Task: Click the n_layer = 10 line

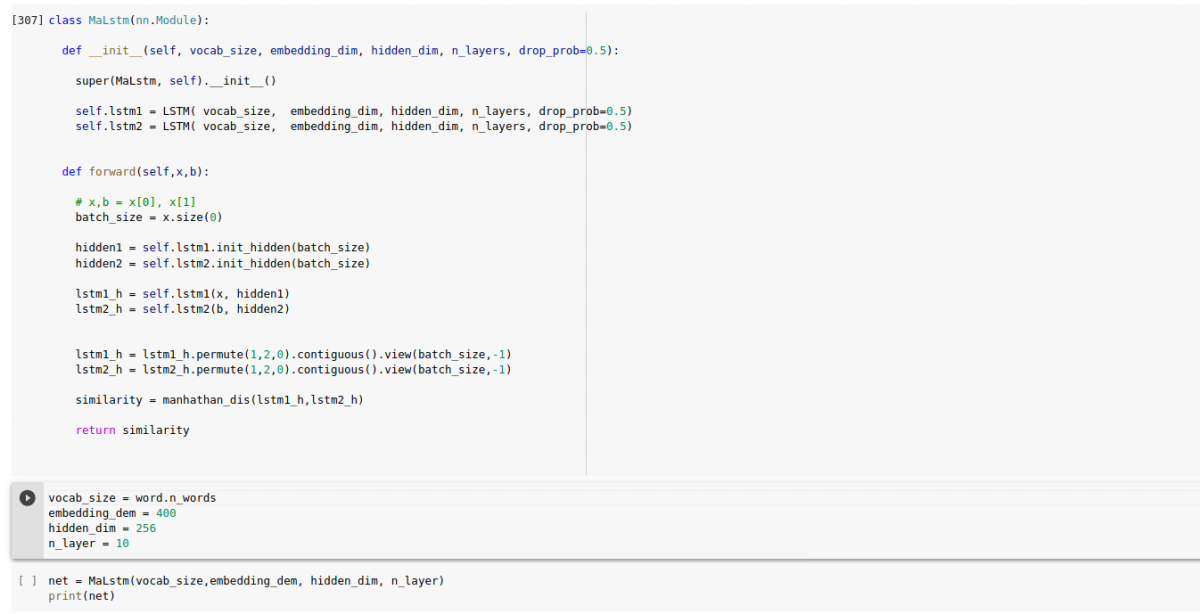Action: [89, 544]
